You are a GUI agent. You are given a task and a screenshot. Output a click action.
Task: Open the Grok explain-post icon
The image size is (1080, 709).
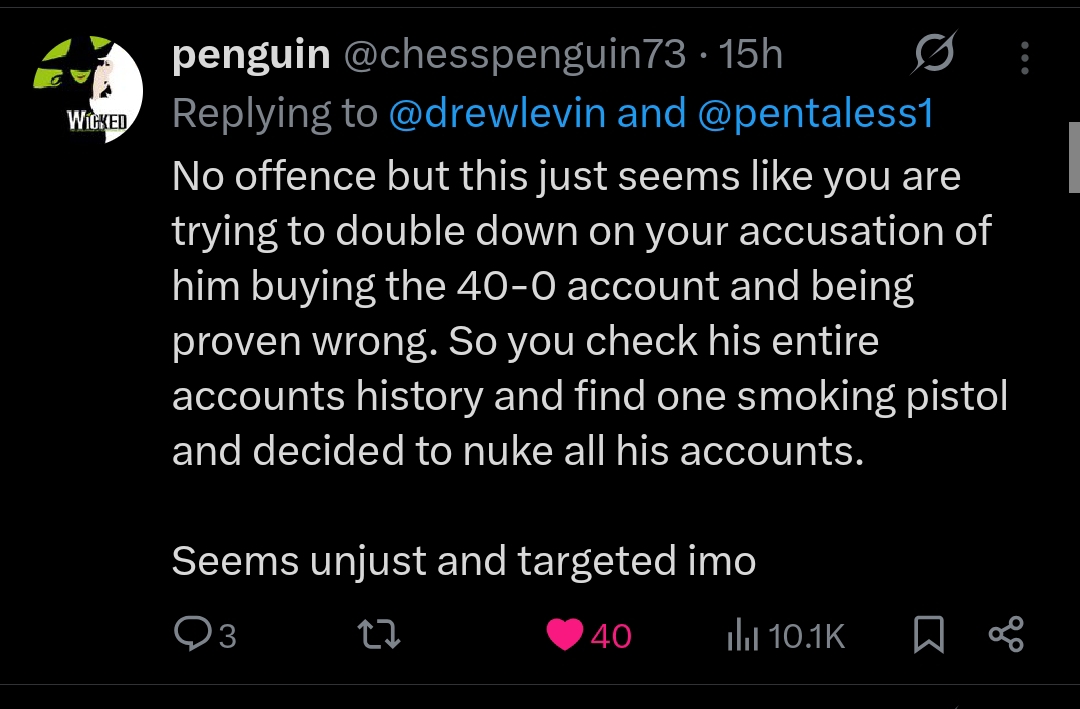click(x=932, y=54)
